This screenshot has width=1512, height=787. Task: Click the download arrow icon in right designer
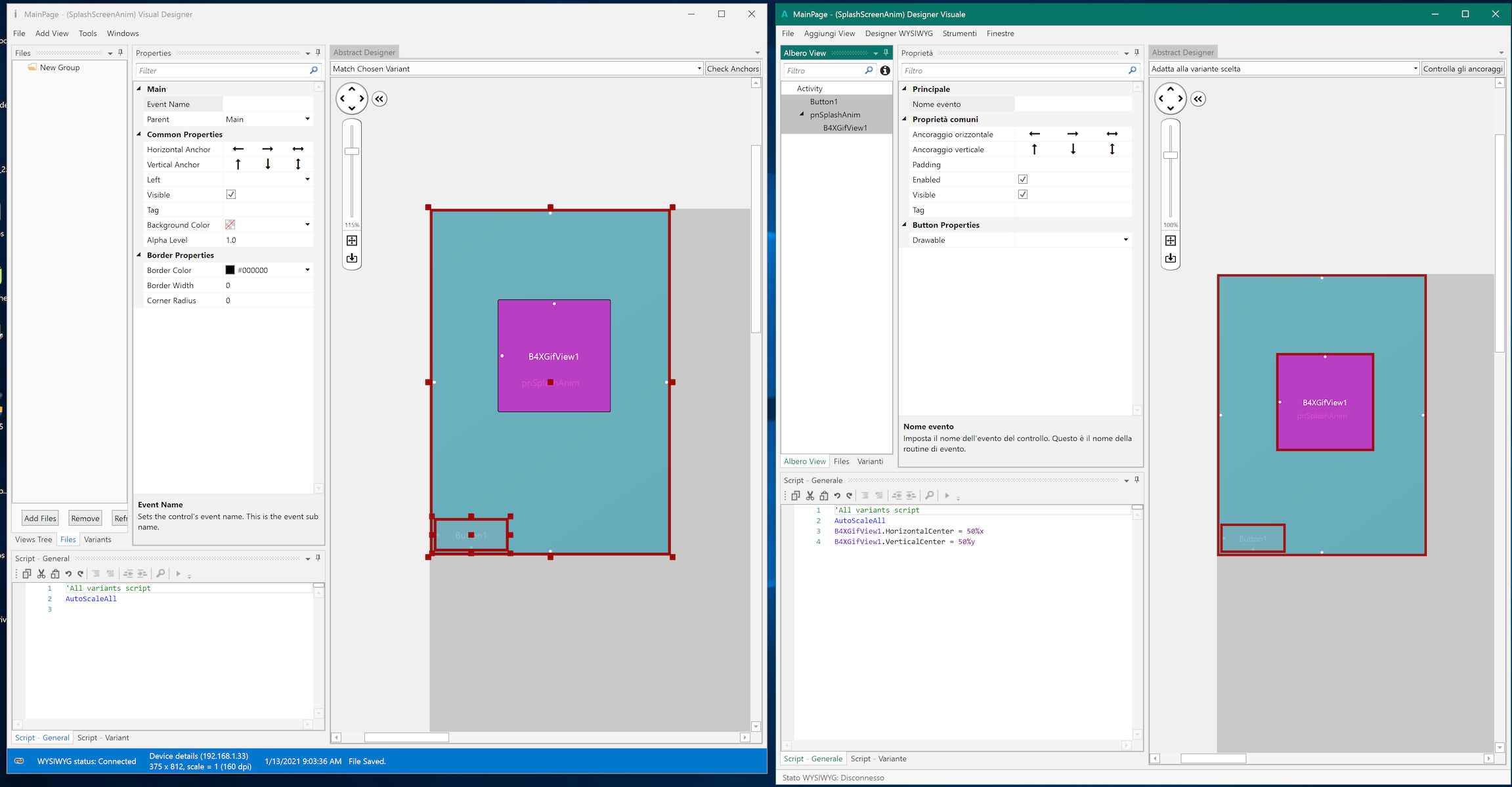coord(1171,259)
